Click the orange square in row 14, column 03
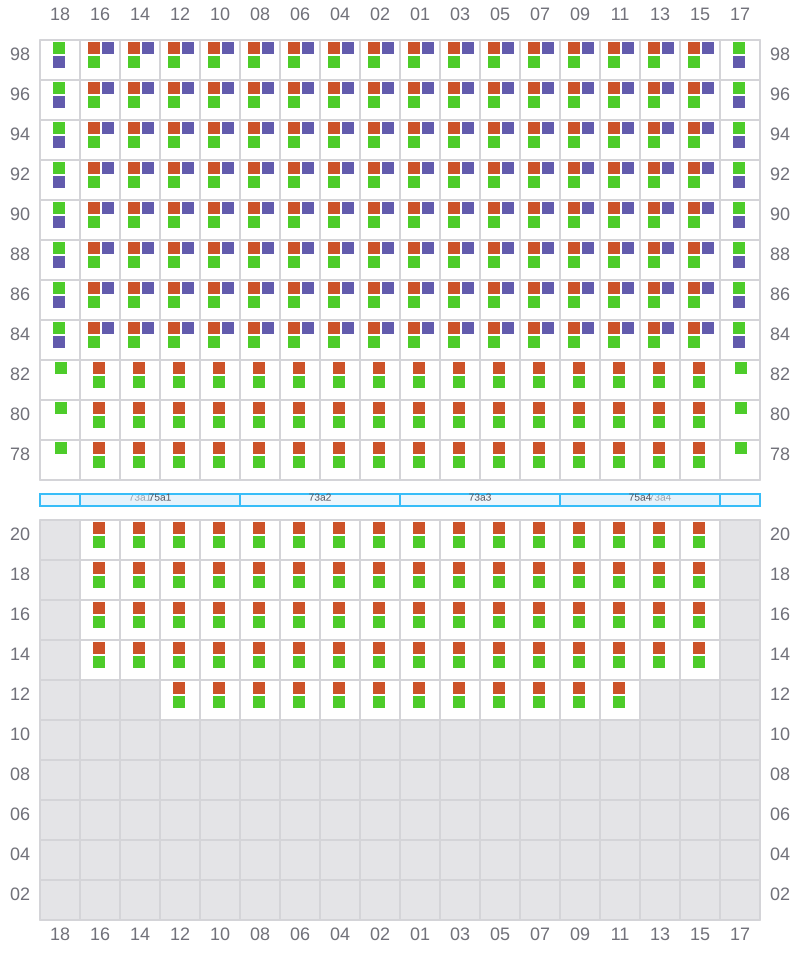 point(459,648)
